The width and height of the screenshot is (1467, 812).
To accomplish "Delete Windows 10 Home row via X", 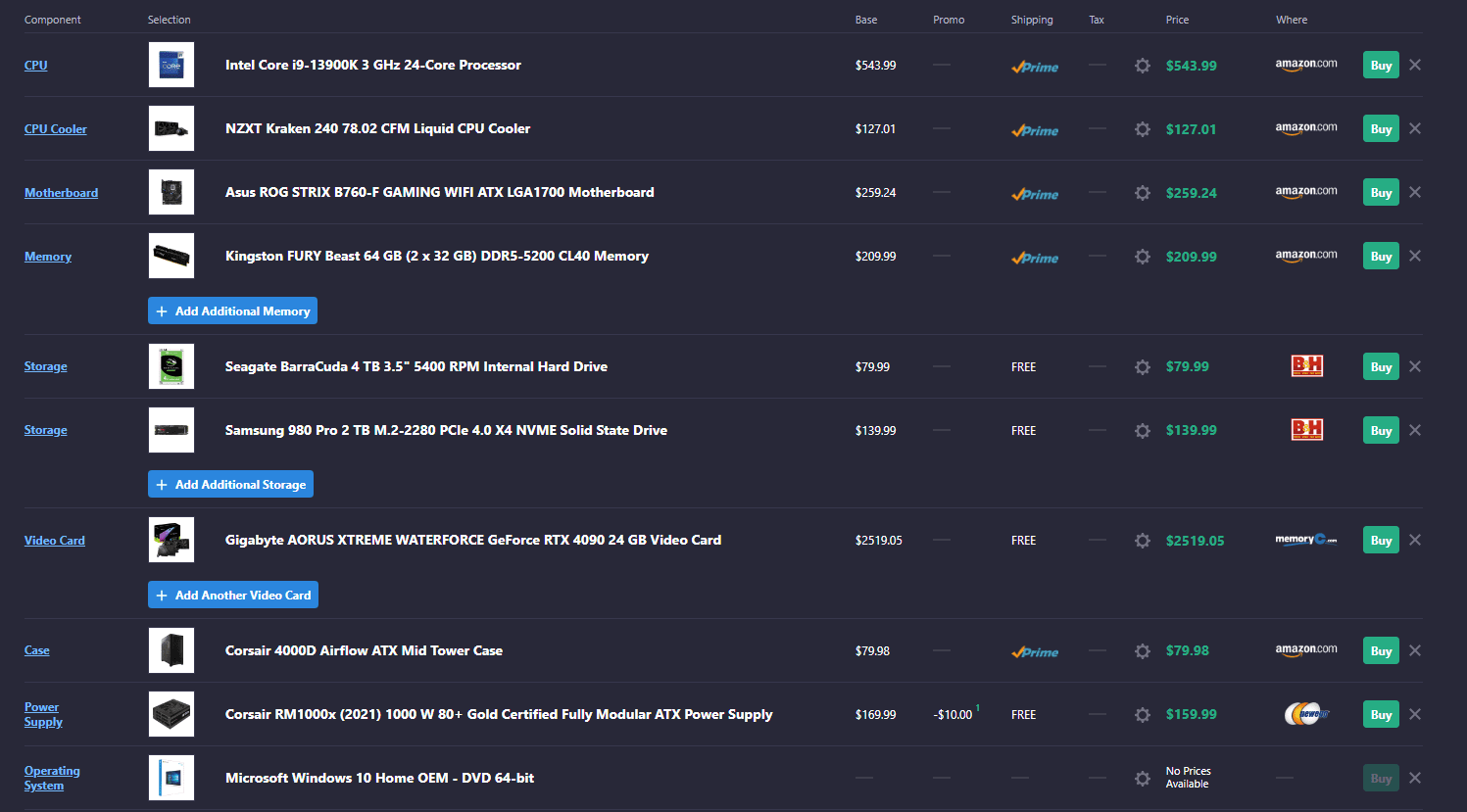I will 1414,778.
